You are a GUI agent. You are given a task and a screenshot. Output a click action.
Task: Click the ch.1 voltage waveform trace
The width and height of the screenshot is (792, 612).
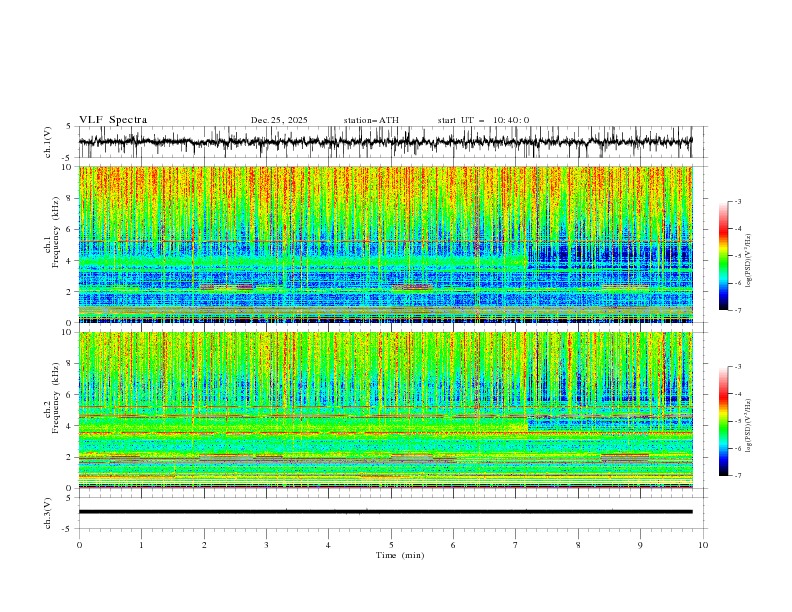pos(385,142)
